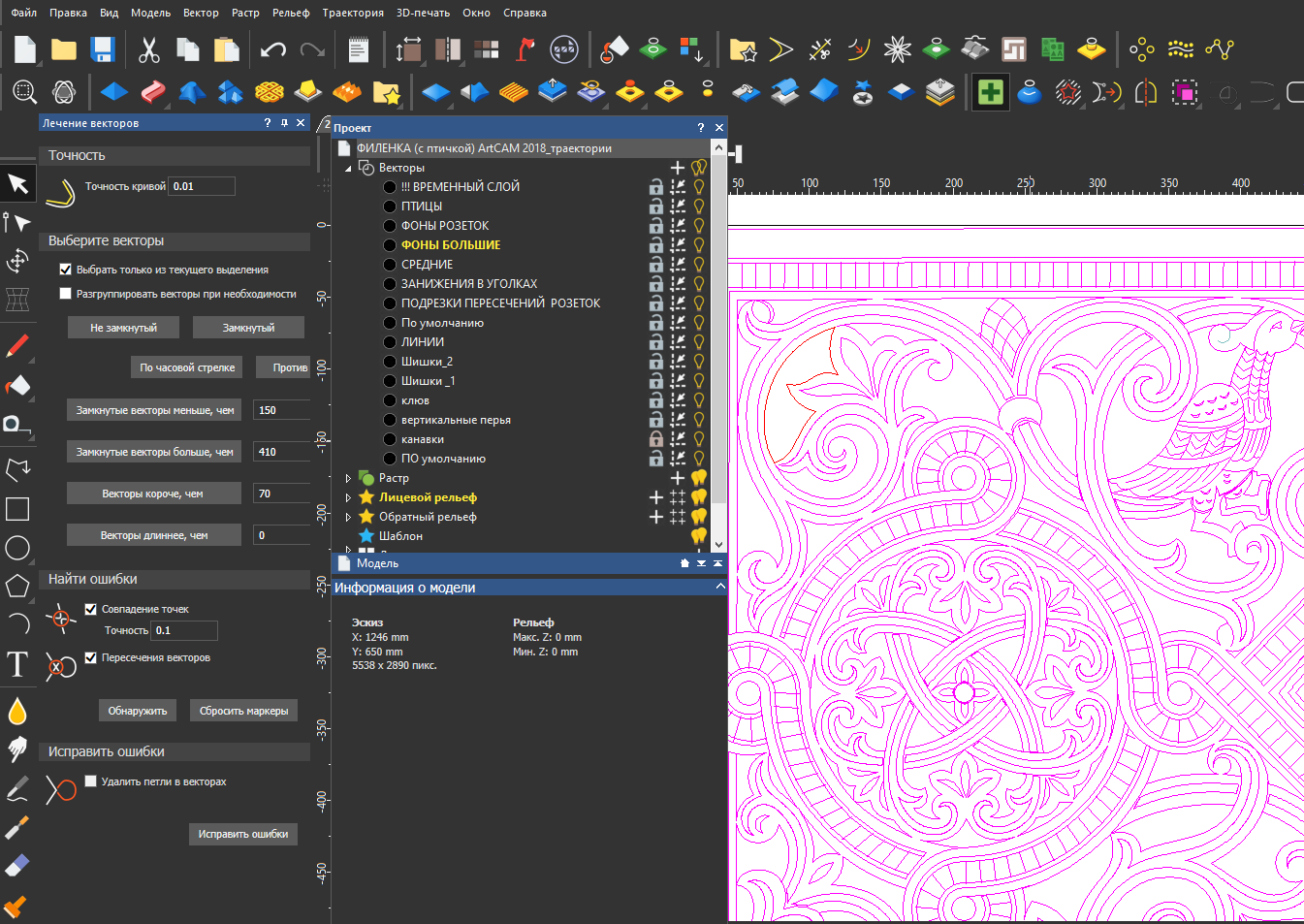Collapse the Информация о модели section
The height and width of the screenshot is (924, 1304).
click(719, 587)
